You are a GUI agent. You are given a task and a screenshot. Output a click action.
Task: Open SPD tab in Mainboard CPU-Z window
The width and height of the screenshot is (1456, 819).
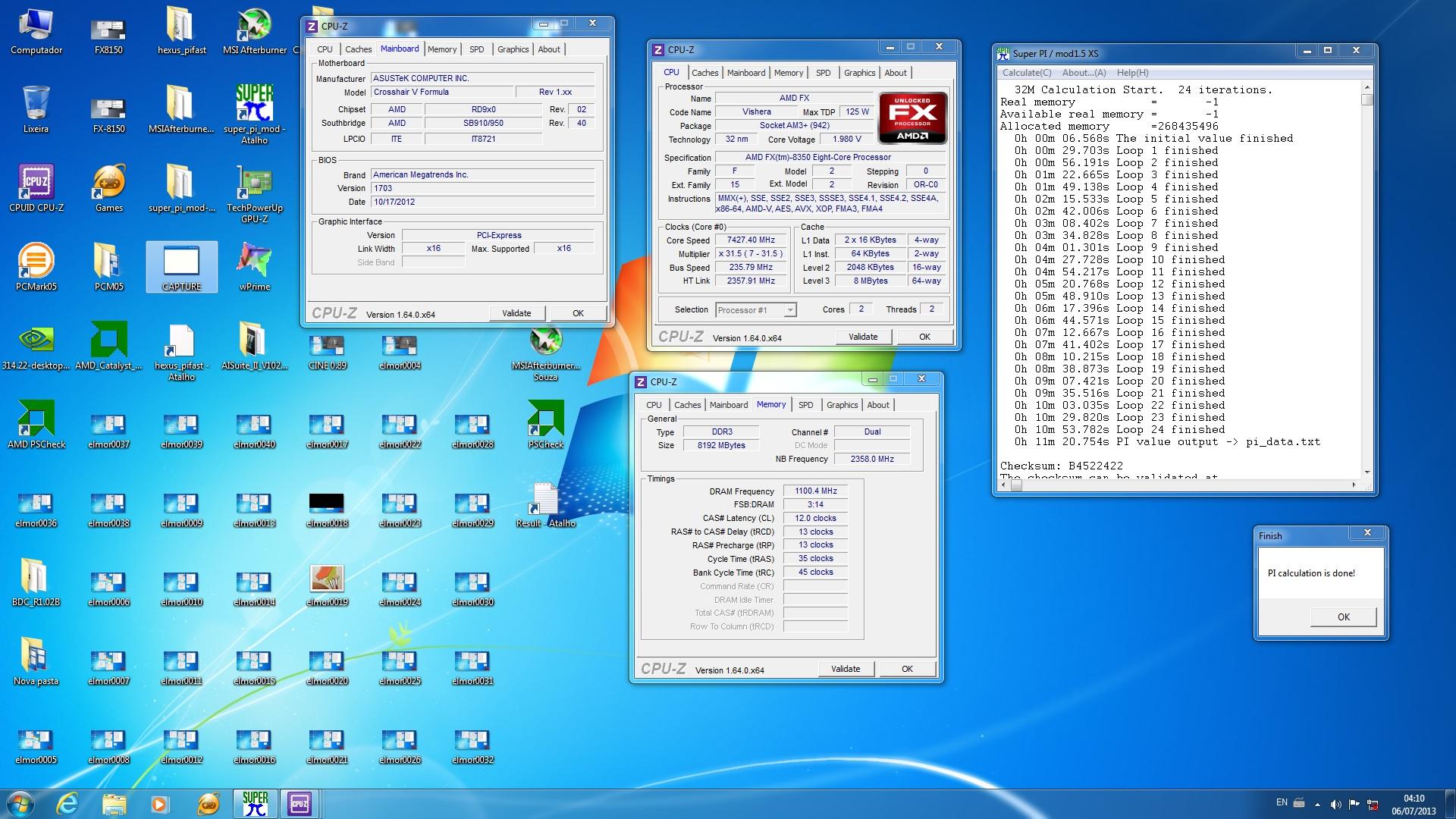(476, 49)
